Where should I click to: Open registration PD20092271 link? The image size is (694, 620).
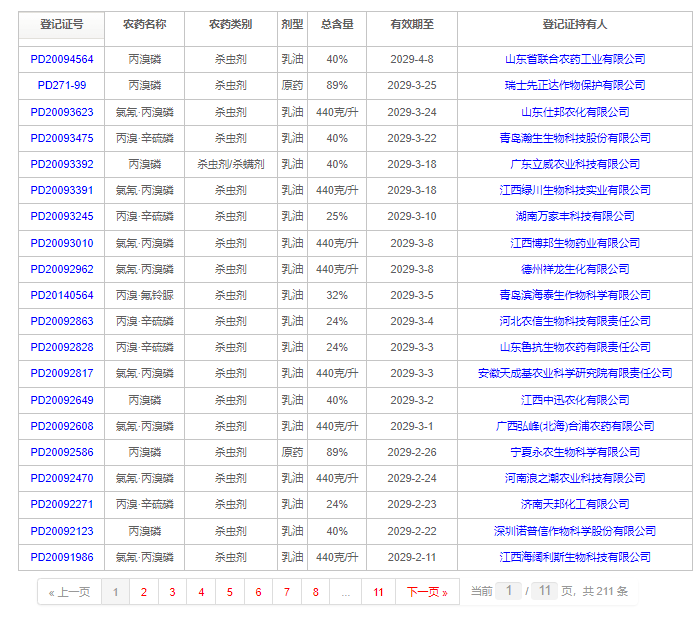(x=62, y=504)
